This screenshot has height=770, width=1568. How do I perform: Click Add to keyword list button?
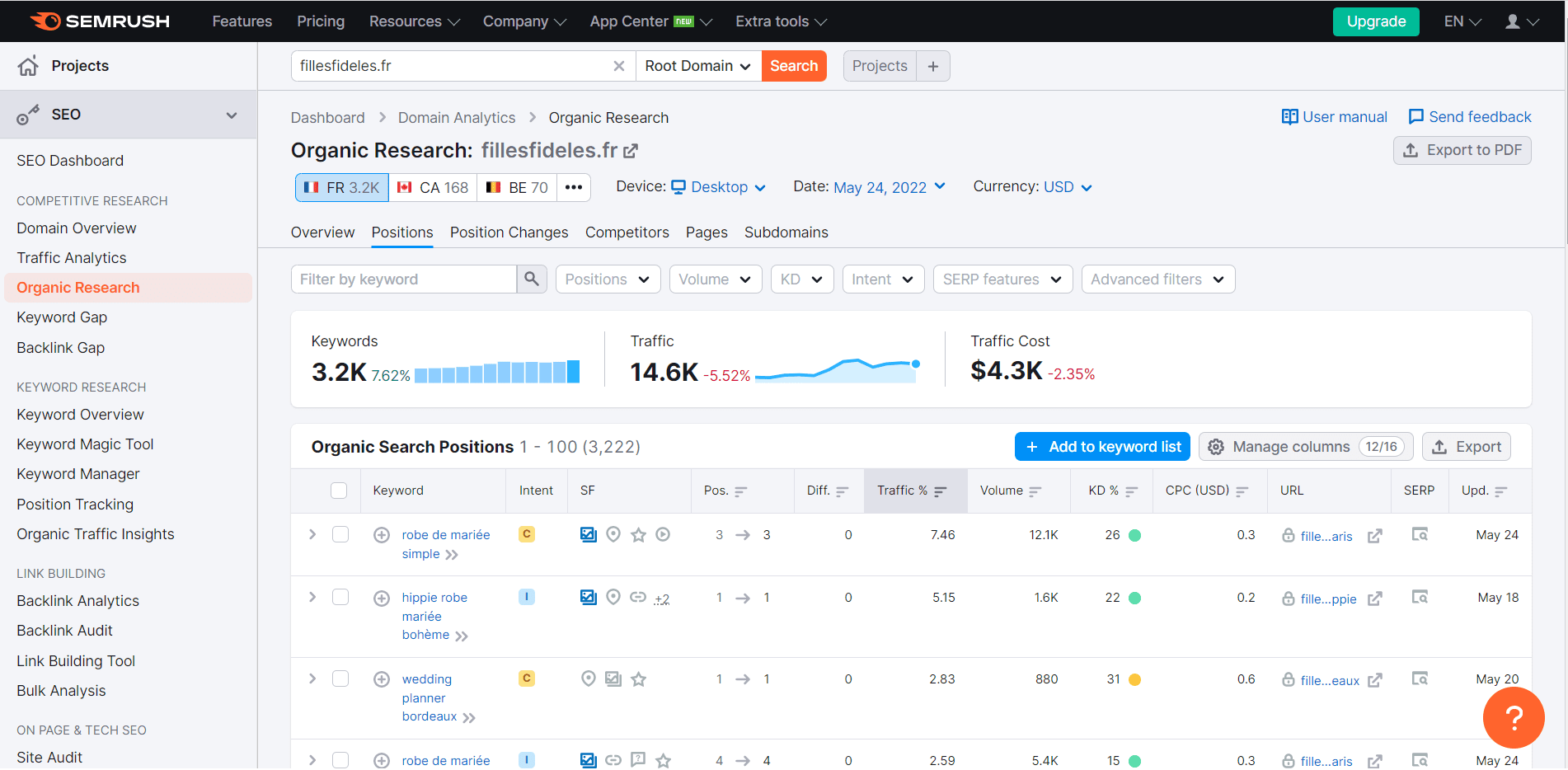(x=1102, y=447)
